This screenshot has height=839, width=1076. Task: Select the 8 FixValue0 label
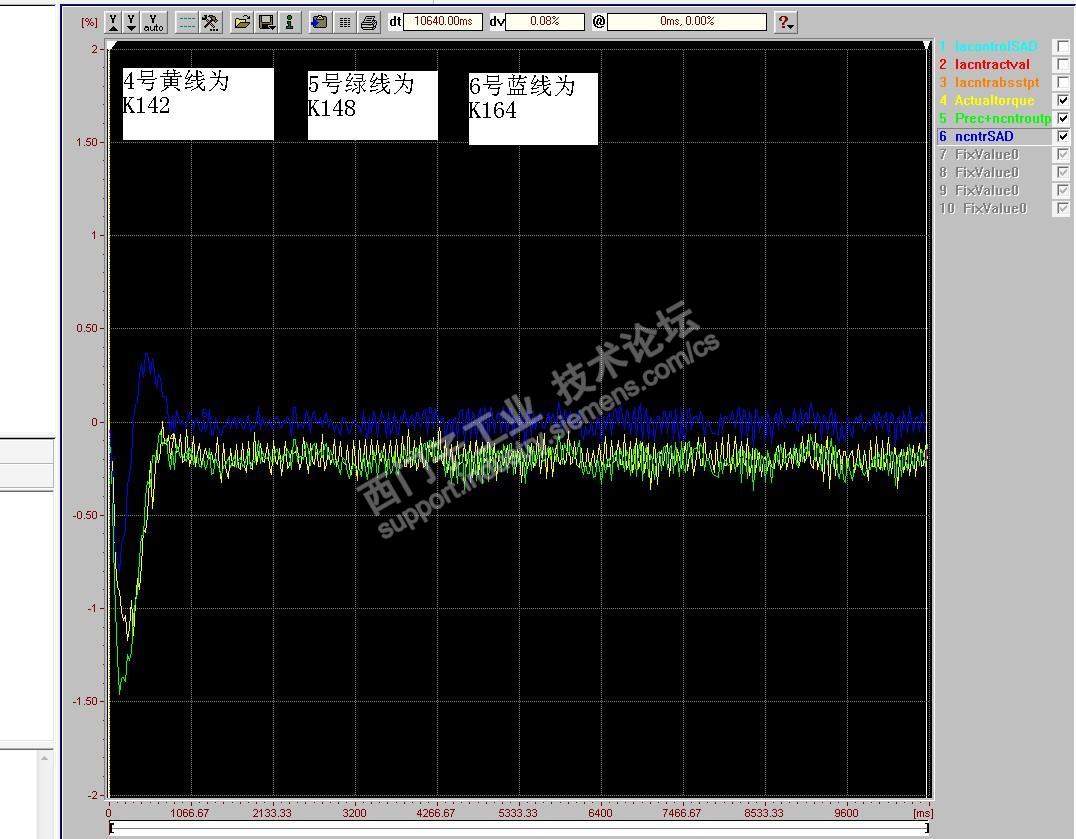point(987,172)
